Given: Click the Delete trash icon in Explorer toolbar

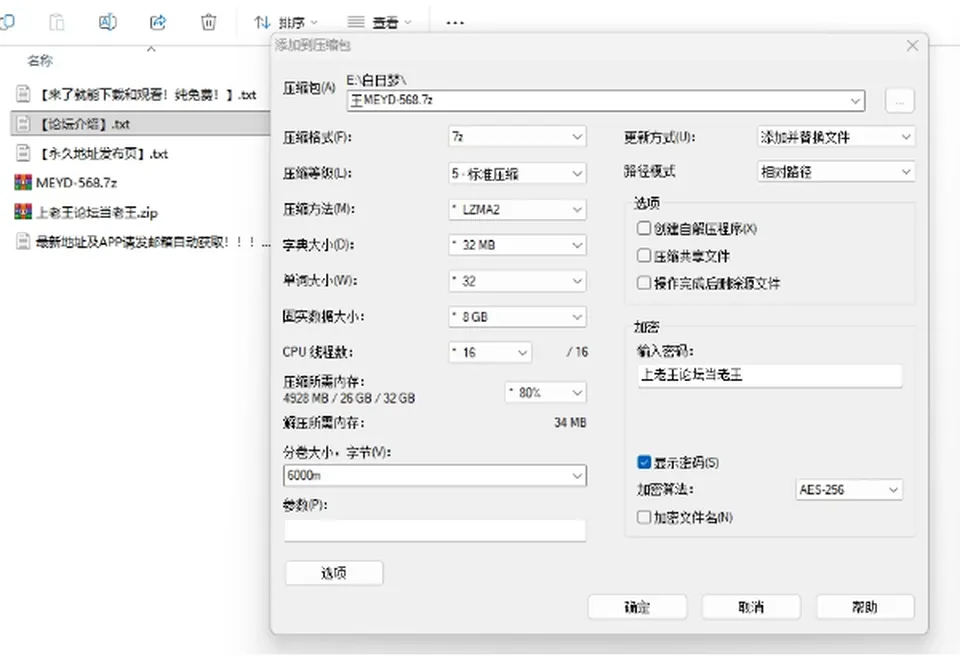Looking at the screenshot, I should click(x=208, y=23).
